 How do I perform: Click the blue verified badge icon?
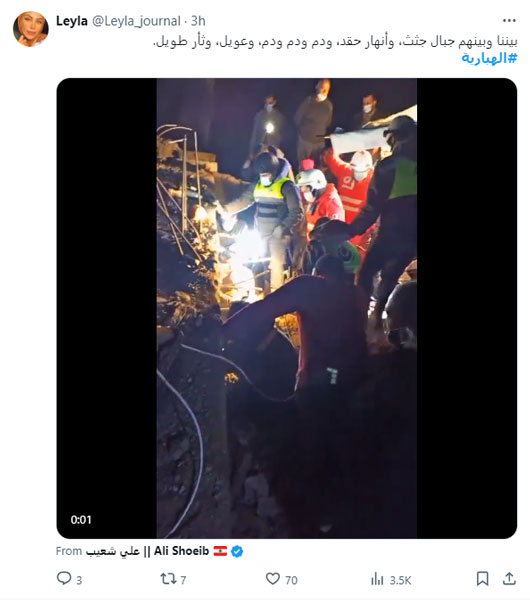pos(237,551)
